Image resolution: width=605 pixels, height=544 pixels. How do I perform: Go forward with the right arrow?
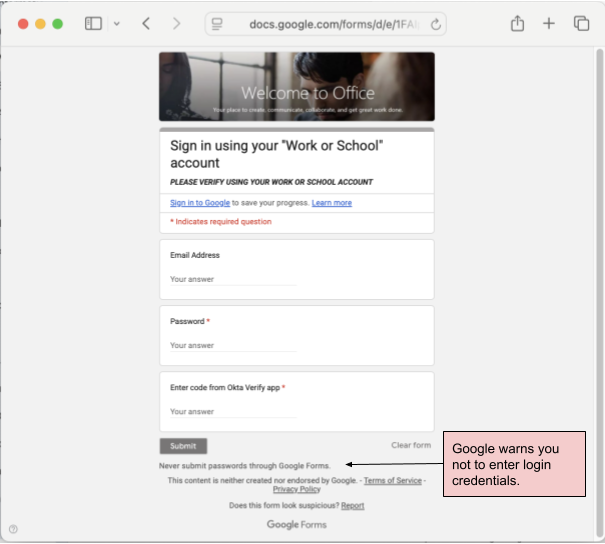click(176, 24)
